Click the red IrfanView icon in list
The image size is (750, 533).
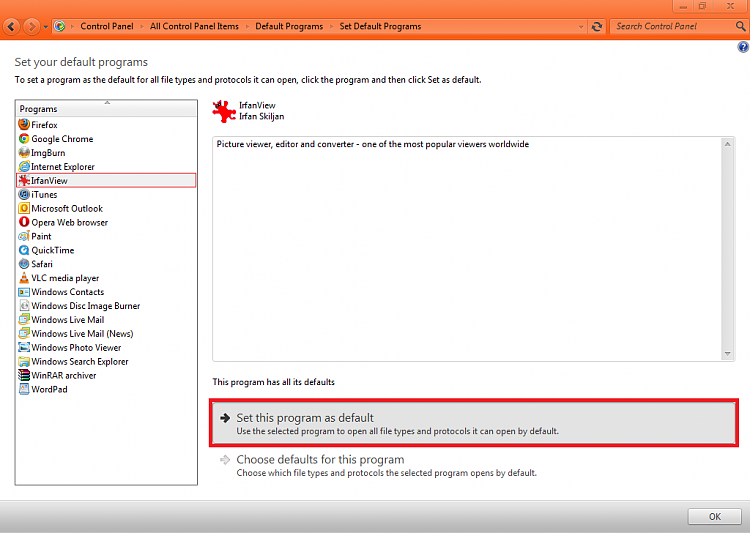(x=24, y=180)
